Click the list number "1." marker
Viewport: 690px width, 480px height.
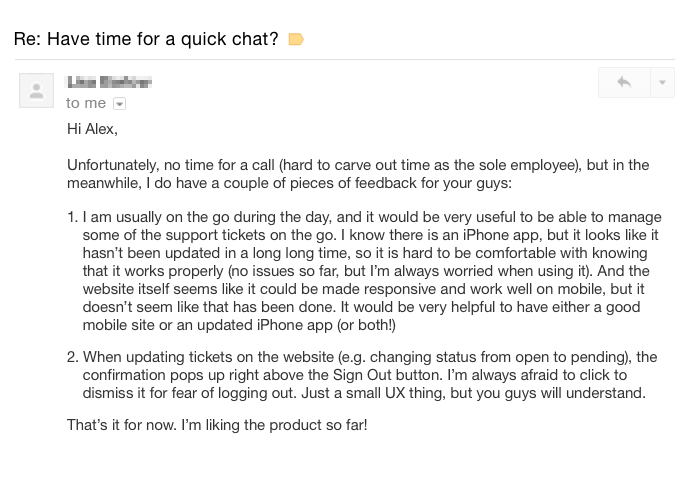[x=72, y=216]
